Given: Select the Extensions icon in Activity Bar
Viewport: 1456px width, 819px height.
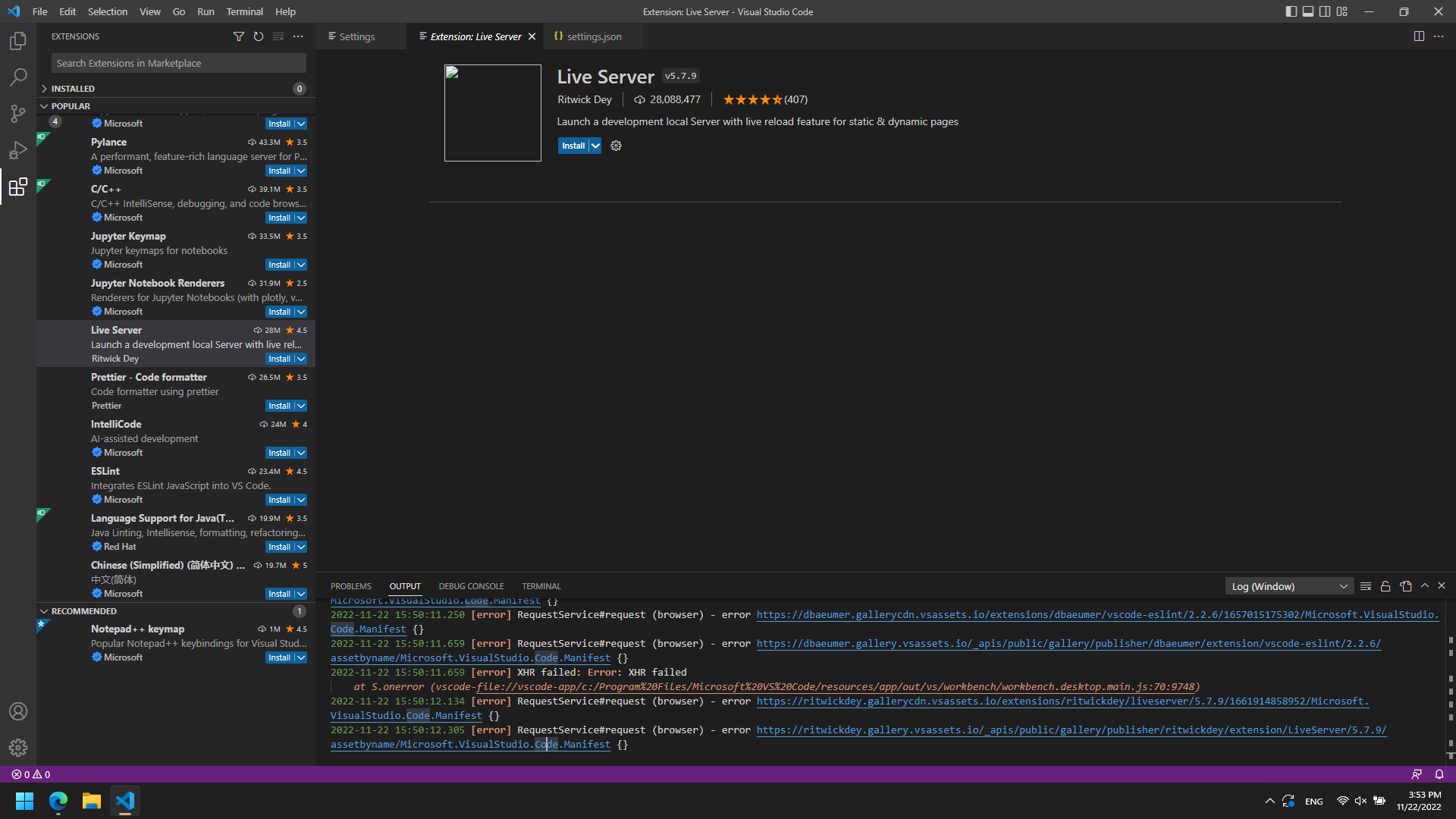Looking at the screenshot, I should click(x=18, y=187).
